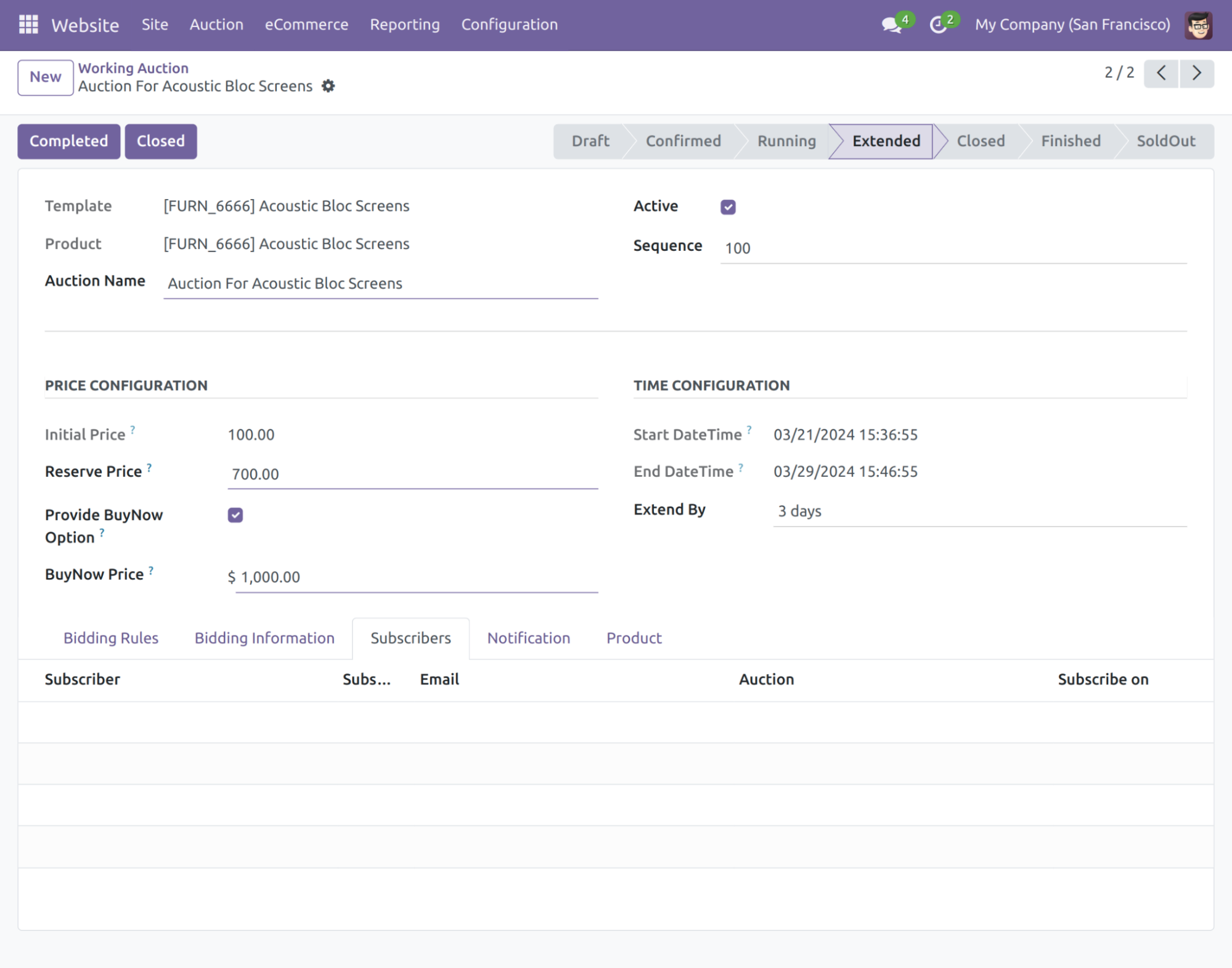Image resolution: width=1232 pixels, height=968 pixels.
Task: Show help tooltip for BuyNow Price
Action: [151, 571]
